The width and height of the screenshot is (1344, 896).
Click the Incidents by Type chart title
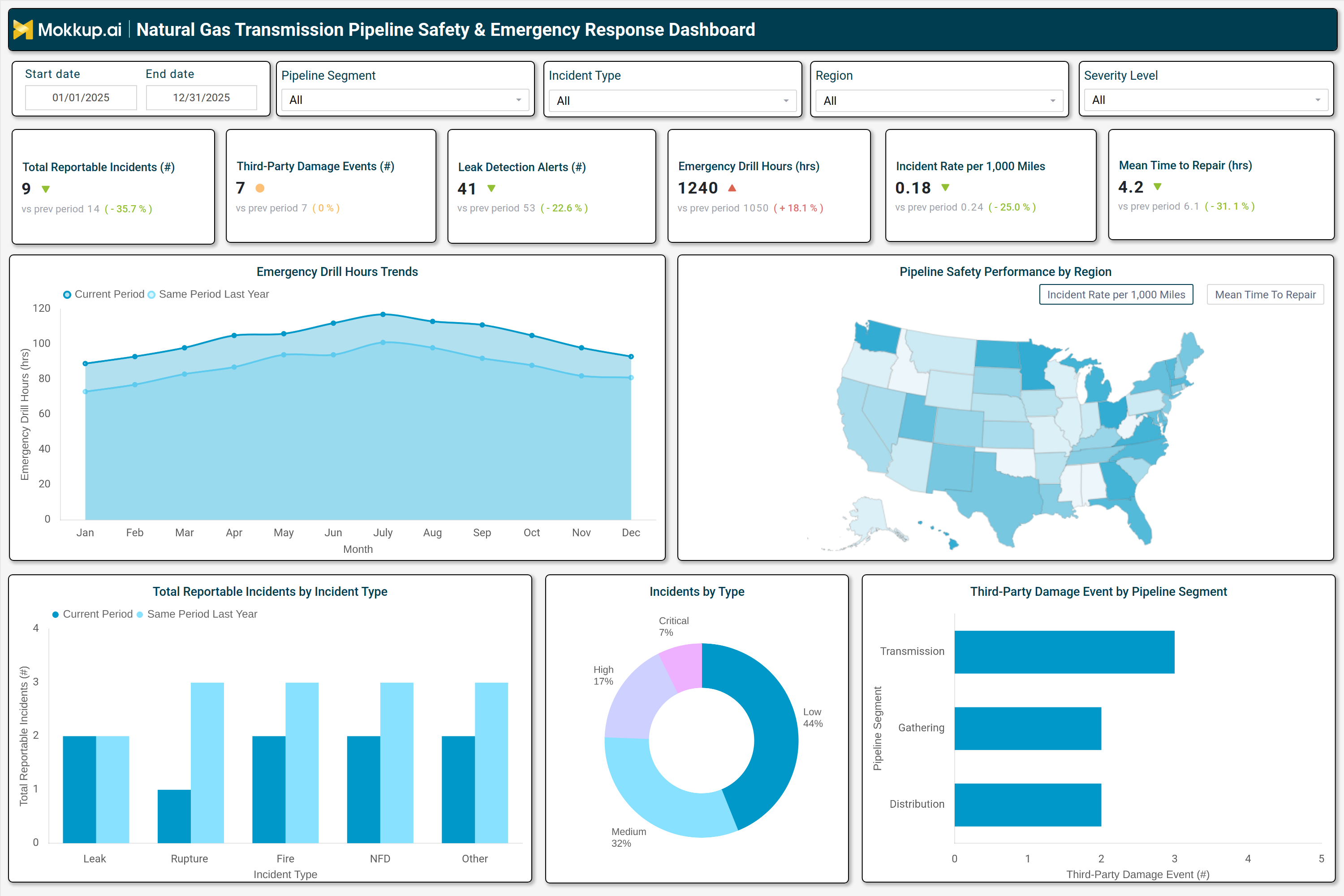click(x=697, y=592)
